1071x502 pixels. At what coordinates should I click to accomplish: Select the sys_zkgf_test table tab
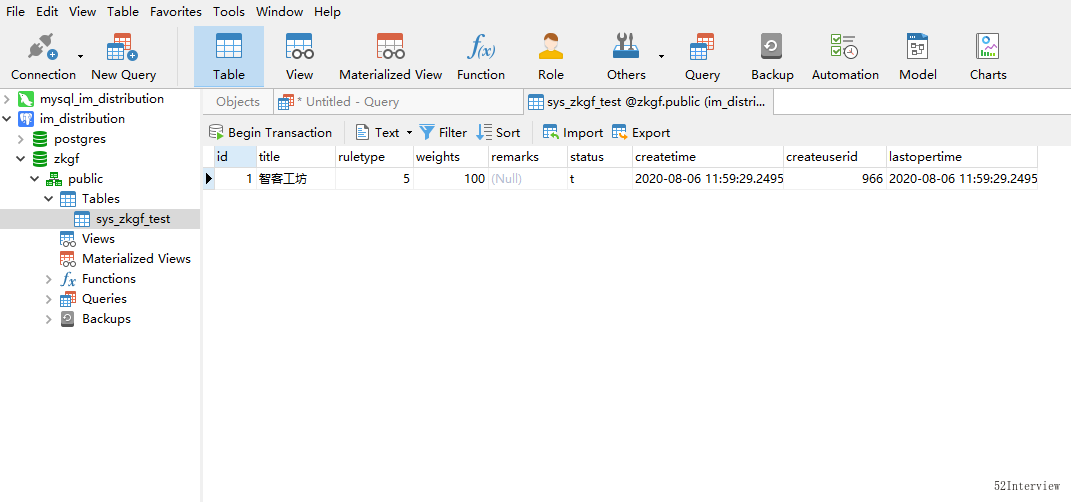[648, 102]
